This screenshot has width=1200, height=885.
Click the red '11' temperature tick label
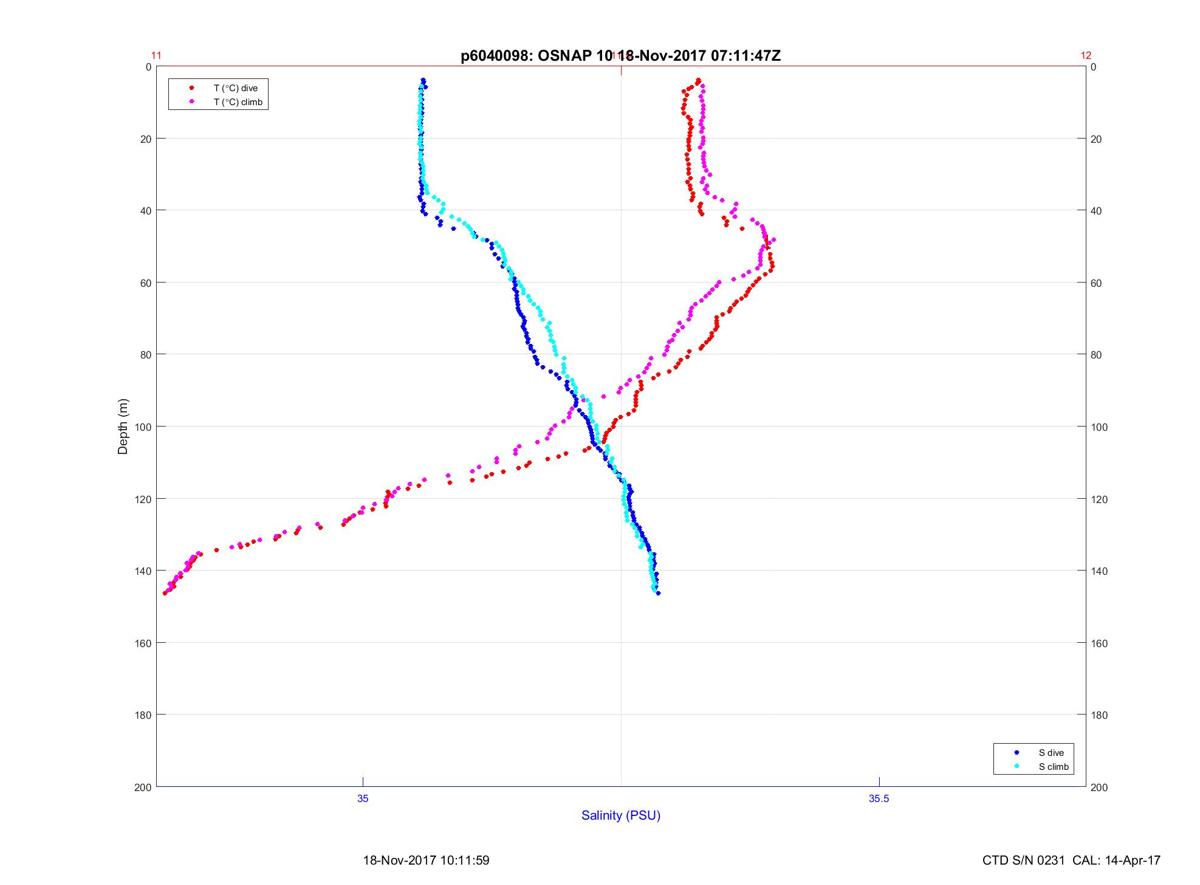click(156, 56)
